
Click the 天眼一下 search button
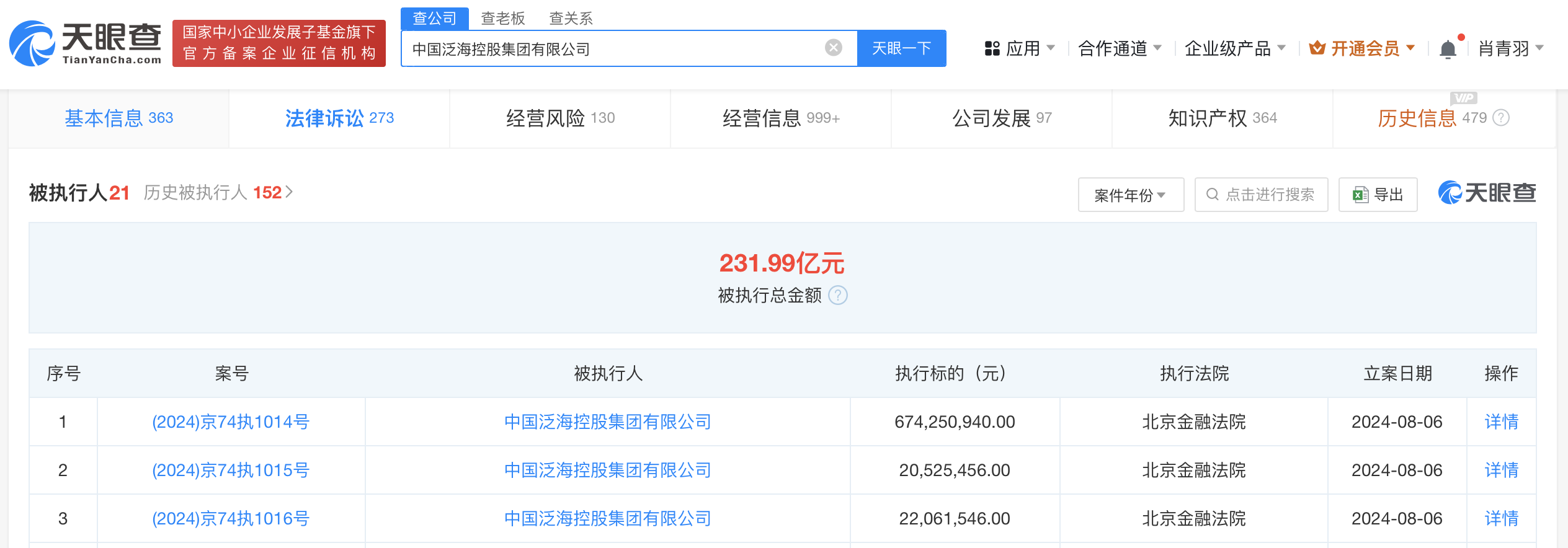point(902,48)
